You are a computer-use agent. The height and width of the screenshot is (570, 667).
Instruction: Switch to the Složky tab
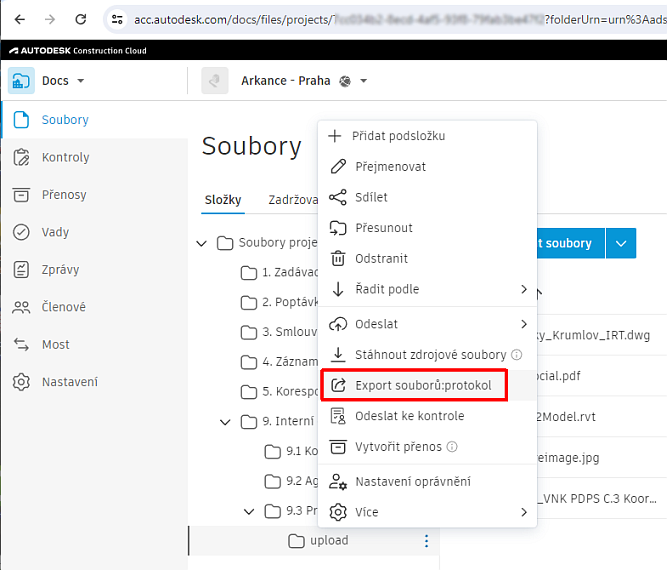(x=223, y=200)
